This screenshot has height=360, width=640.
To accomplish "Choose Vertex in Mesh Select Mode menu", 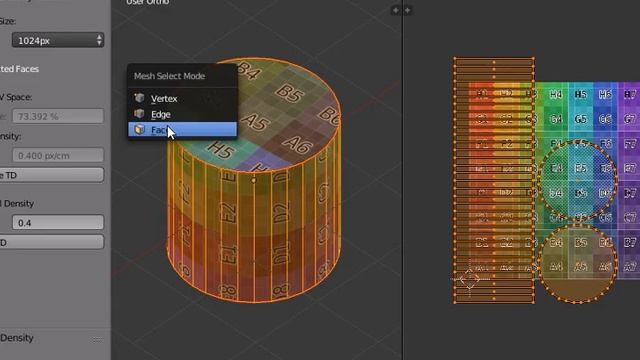I will click(182, 98).
